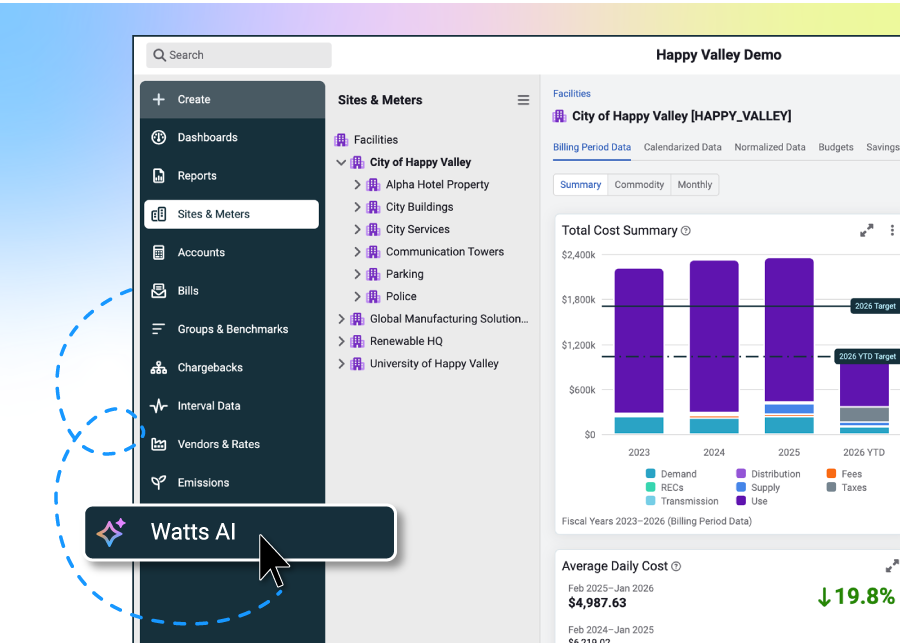Image resolution: width=900 pixels, height=643 pixels.
Task: Select the Monthly view button
Action: (695, 185)
